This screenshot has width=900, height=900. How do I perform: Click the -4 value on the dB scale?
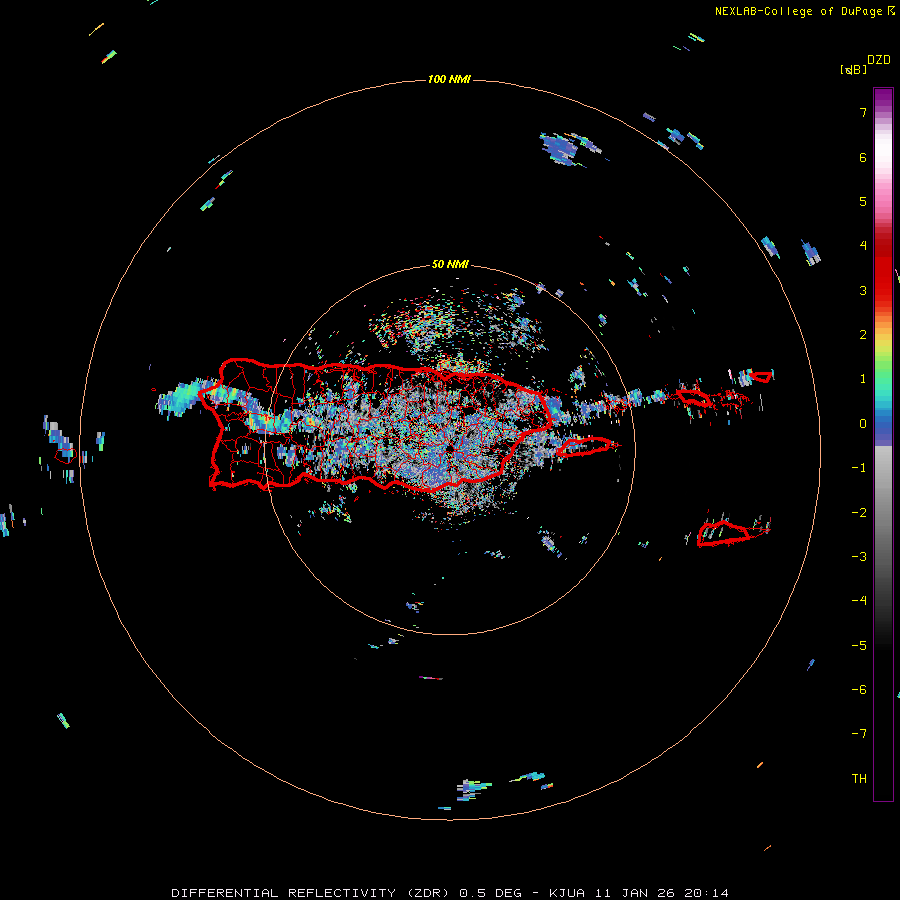[859, 601]
